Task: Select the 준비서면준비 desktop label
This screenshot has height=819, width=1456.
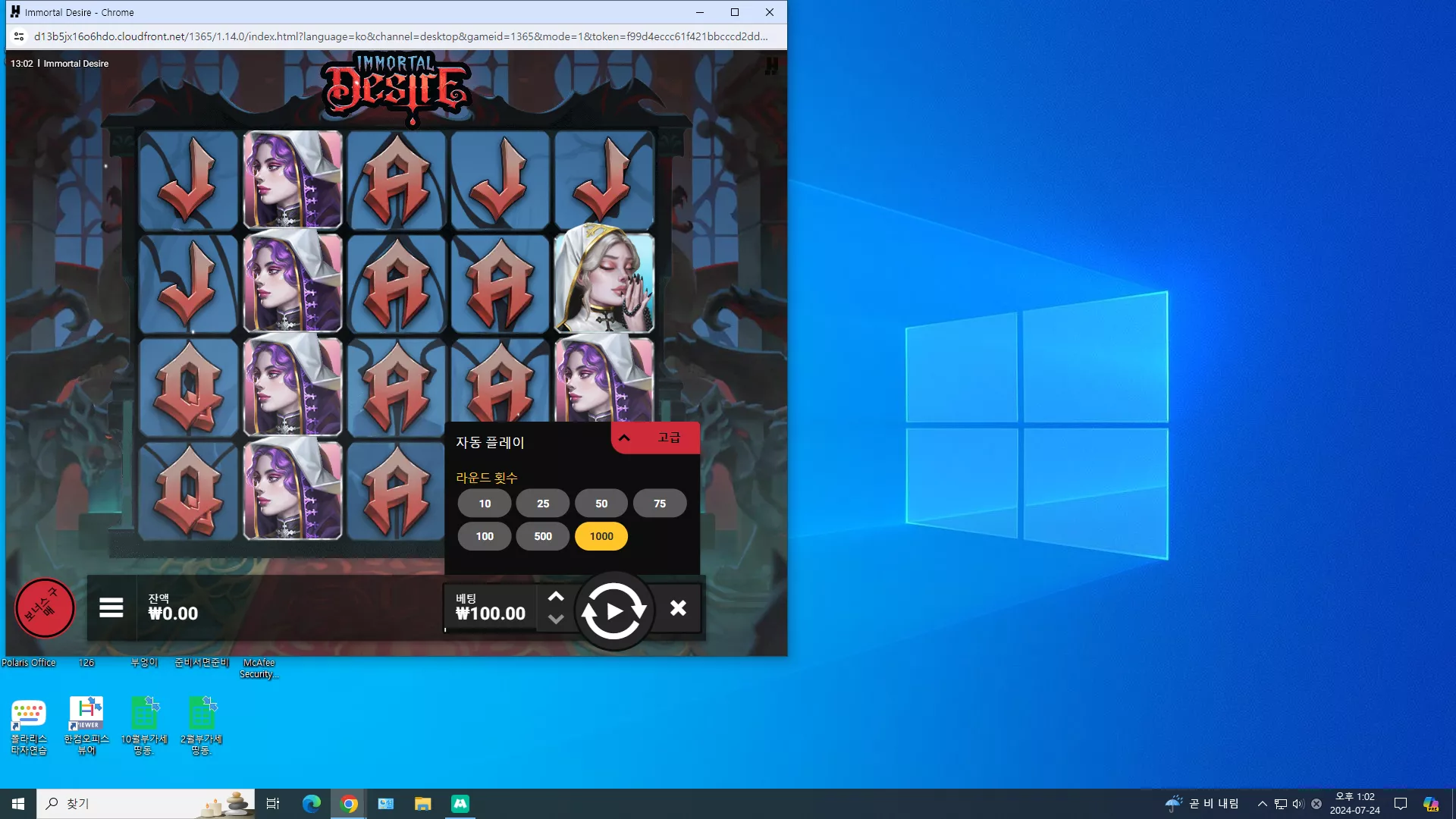Action: (201, 663)
